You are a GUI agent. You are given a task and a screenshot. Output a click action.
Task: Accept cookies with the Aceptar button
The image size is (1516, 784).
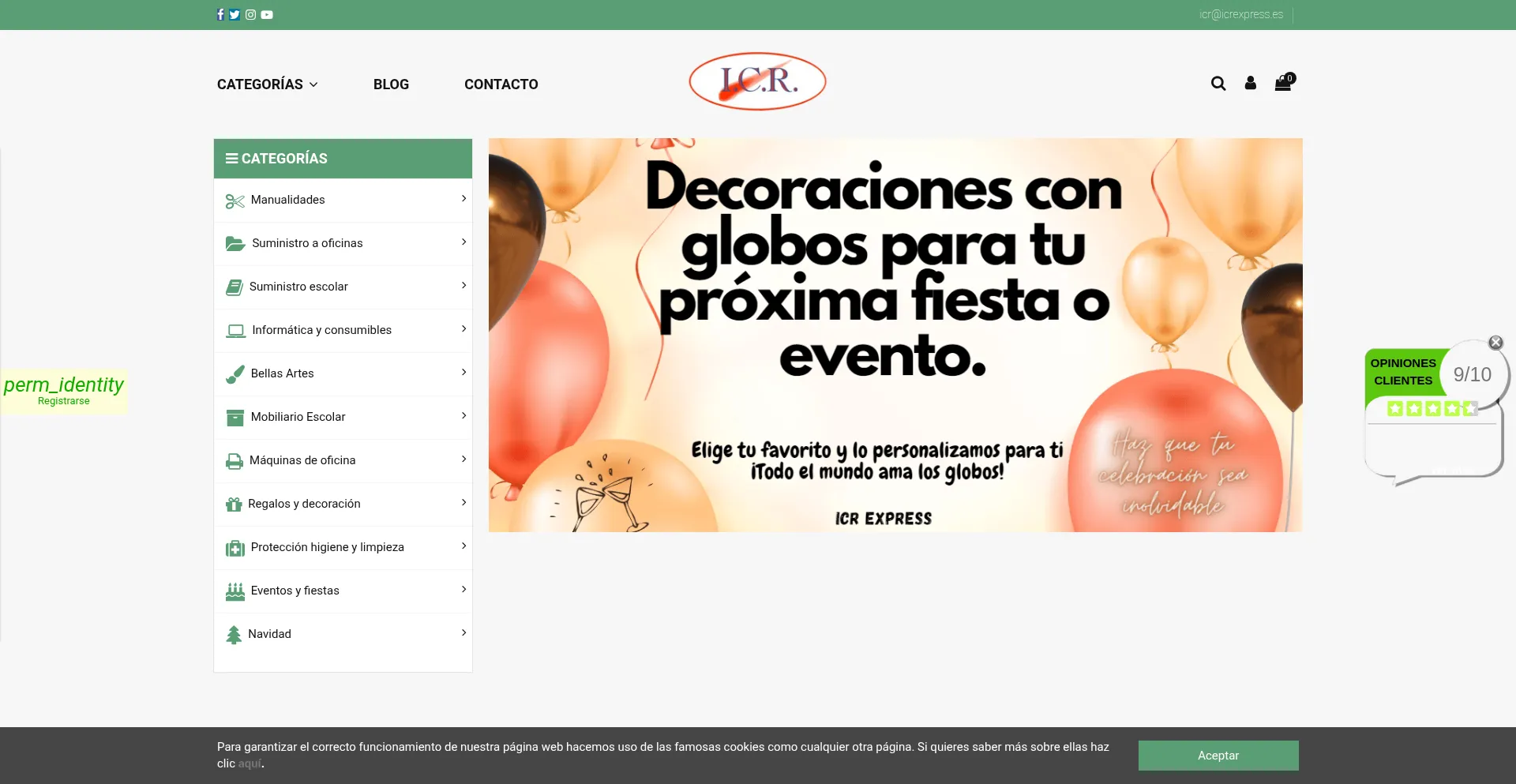1218,756
